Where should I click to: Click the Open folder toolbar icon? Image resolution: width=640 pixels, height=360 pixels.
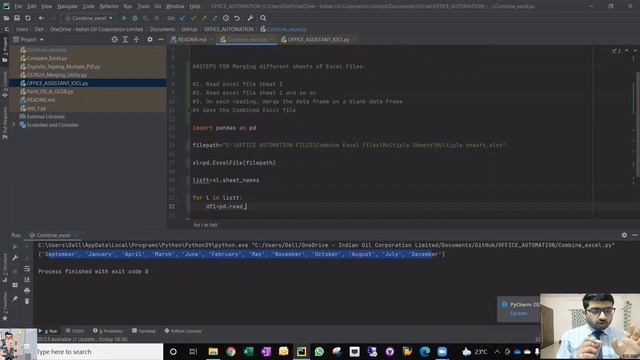tap(6, 18)
